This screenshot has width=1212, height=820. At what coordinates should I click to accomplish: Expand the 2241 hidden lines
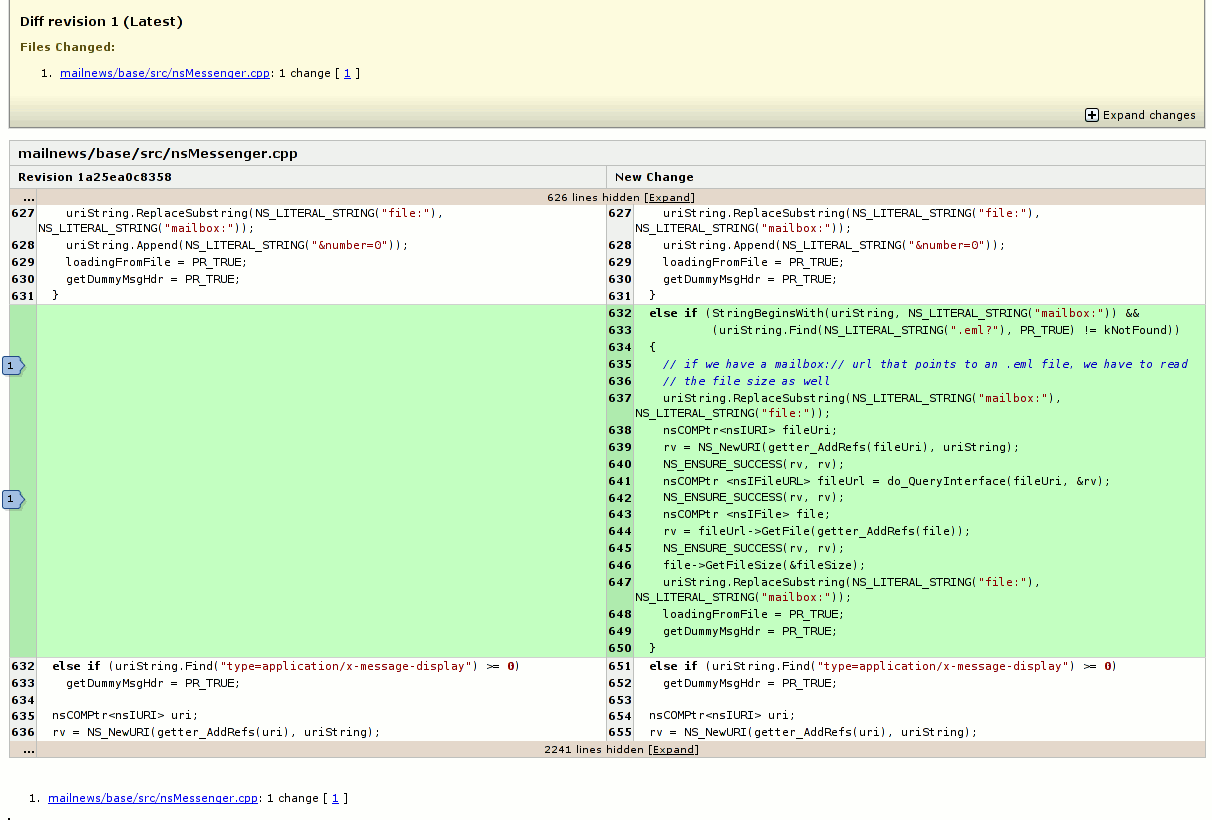pyautogui.click(x=673, y=749)
